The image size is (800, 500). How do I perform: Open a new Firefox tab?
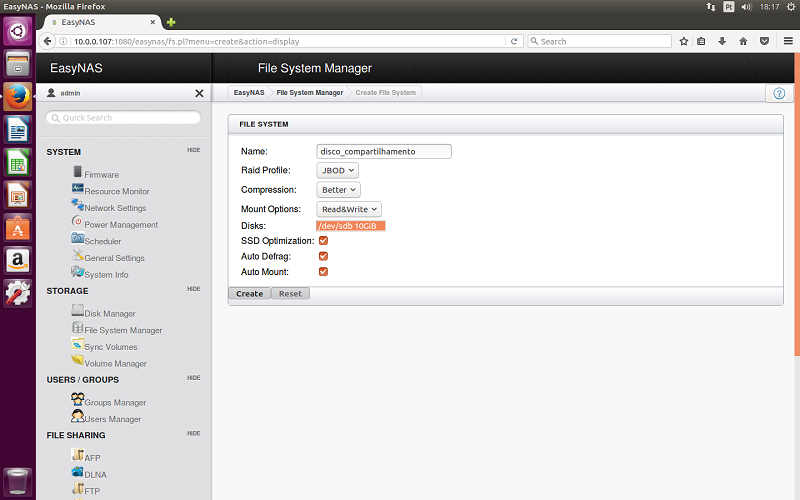(171, 22)
